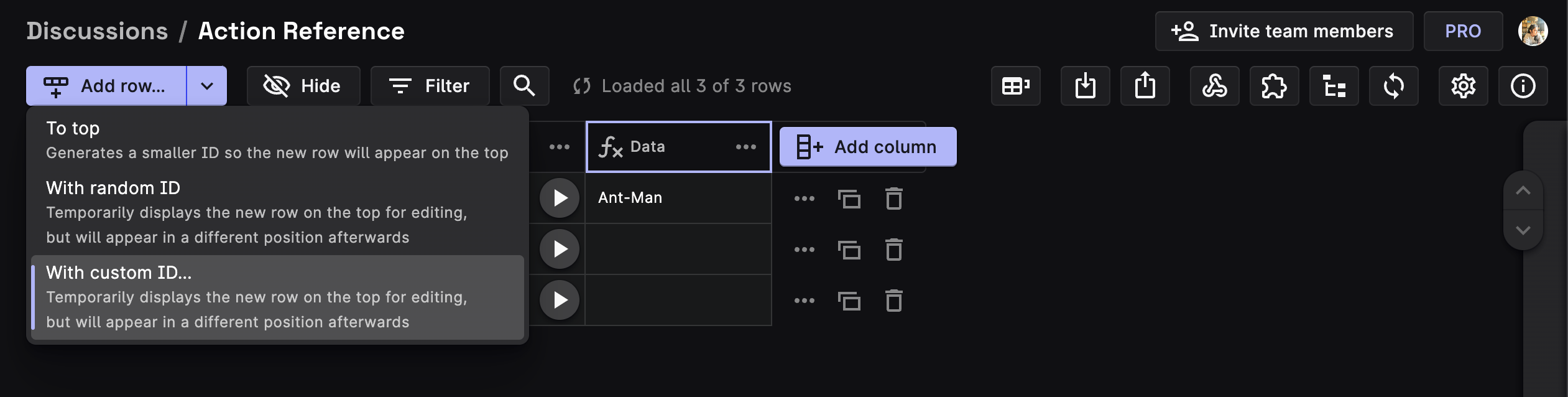1568x397 pixels.
Task: Open table settings gear icon
Action: [x=1463, y=86]
